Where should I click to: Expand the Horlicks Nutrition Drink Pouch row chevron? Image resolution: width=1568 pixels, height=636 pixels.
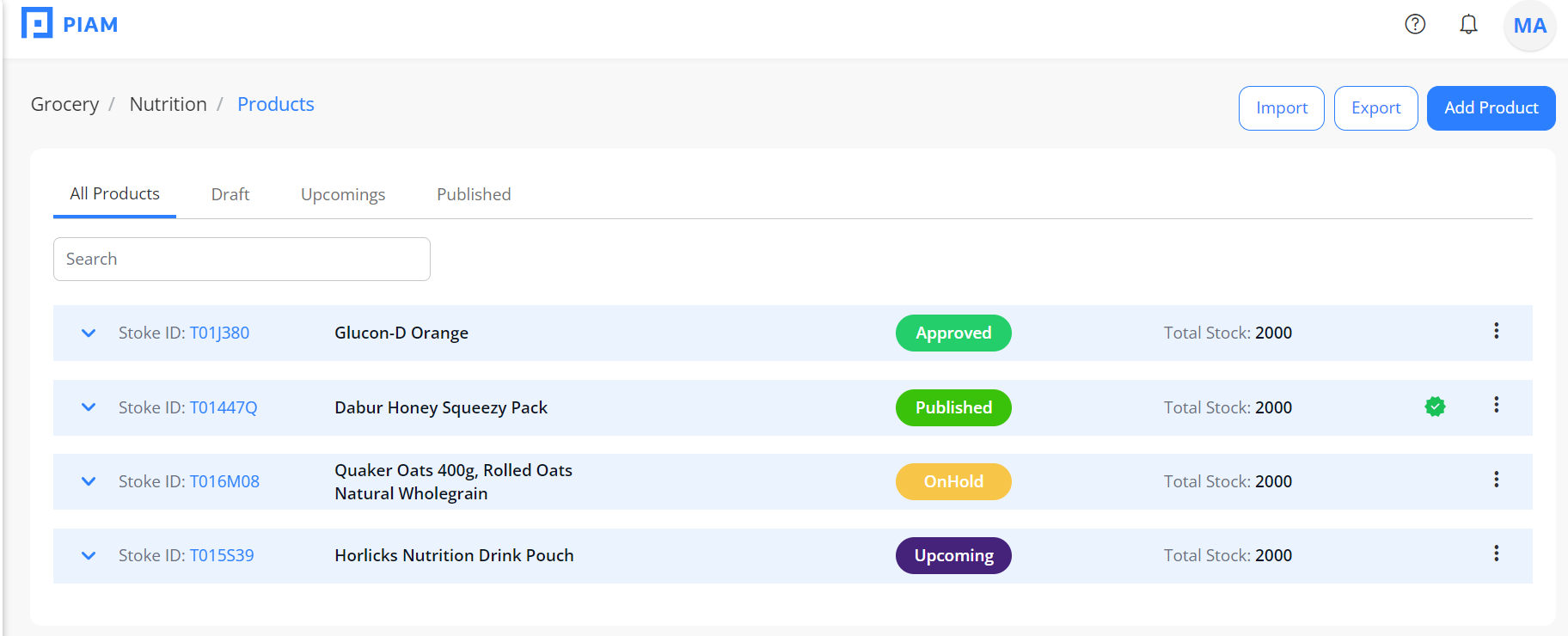(x=89, y=555)
